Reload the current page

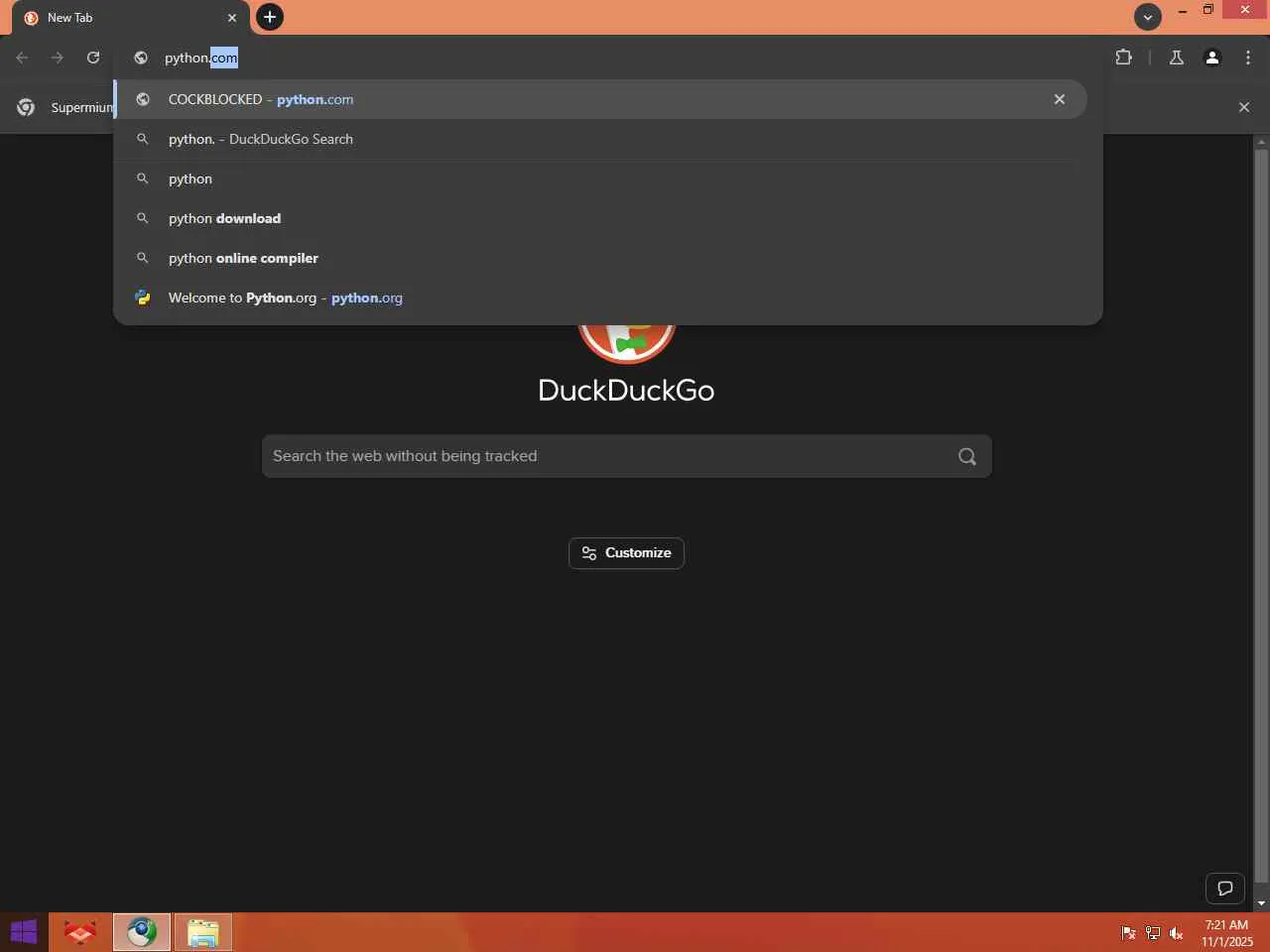93,58
